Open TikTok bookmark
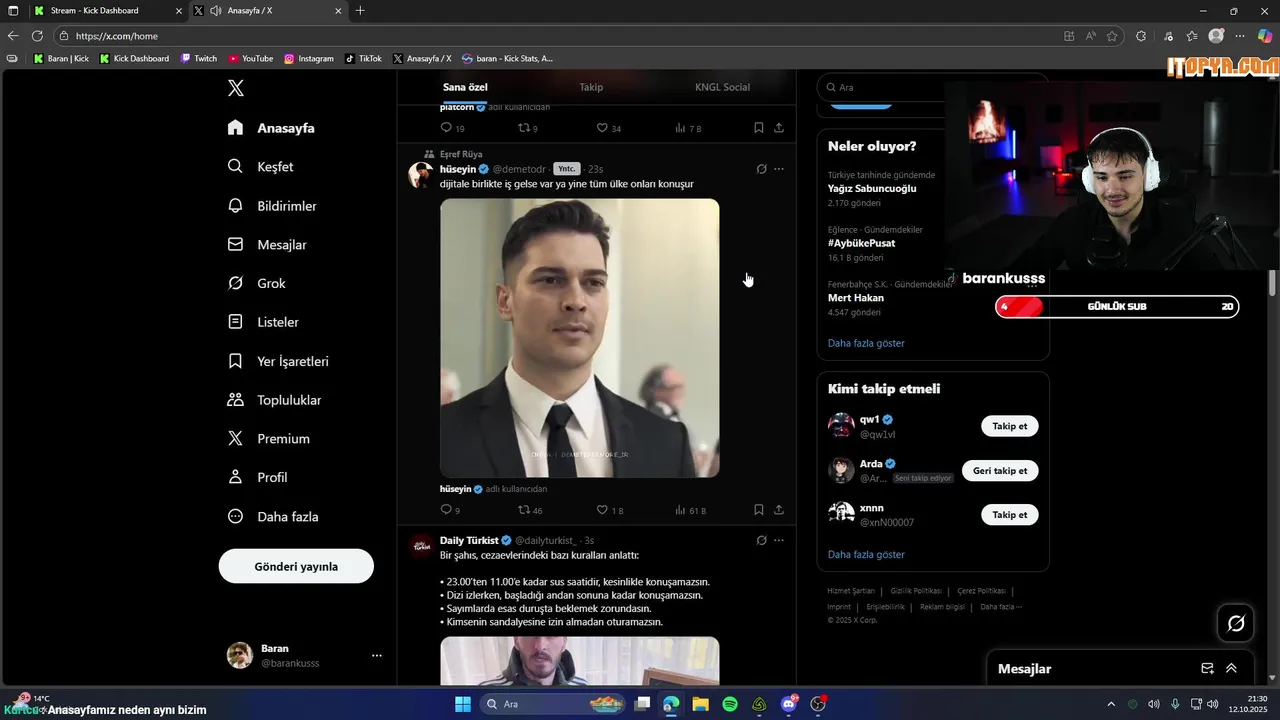The height and width of the screenshot is (720, 1280). click(364, 59)
